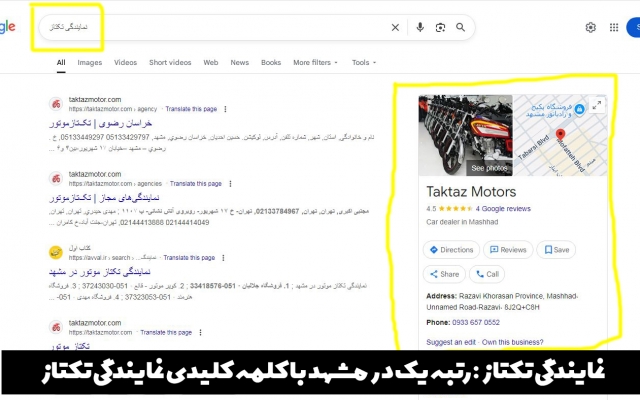Save Taktaz Motors place

[556, 250]
